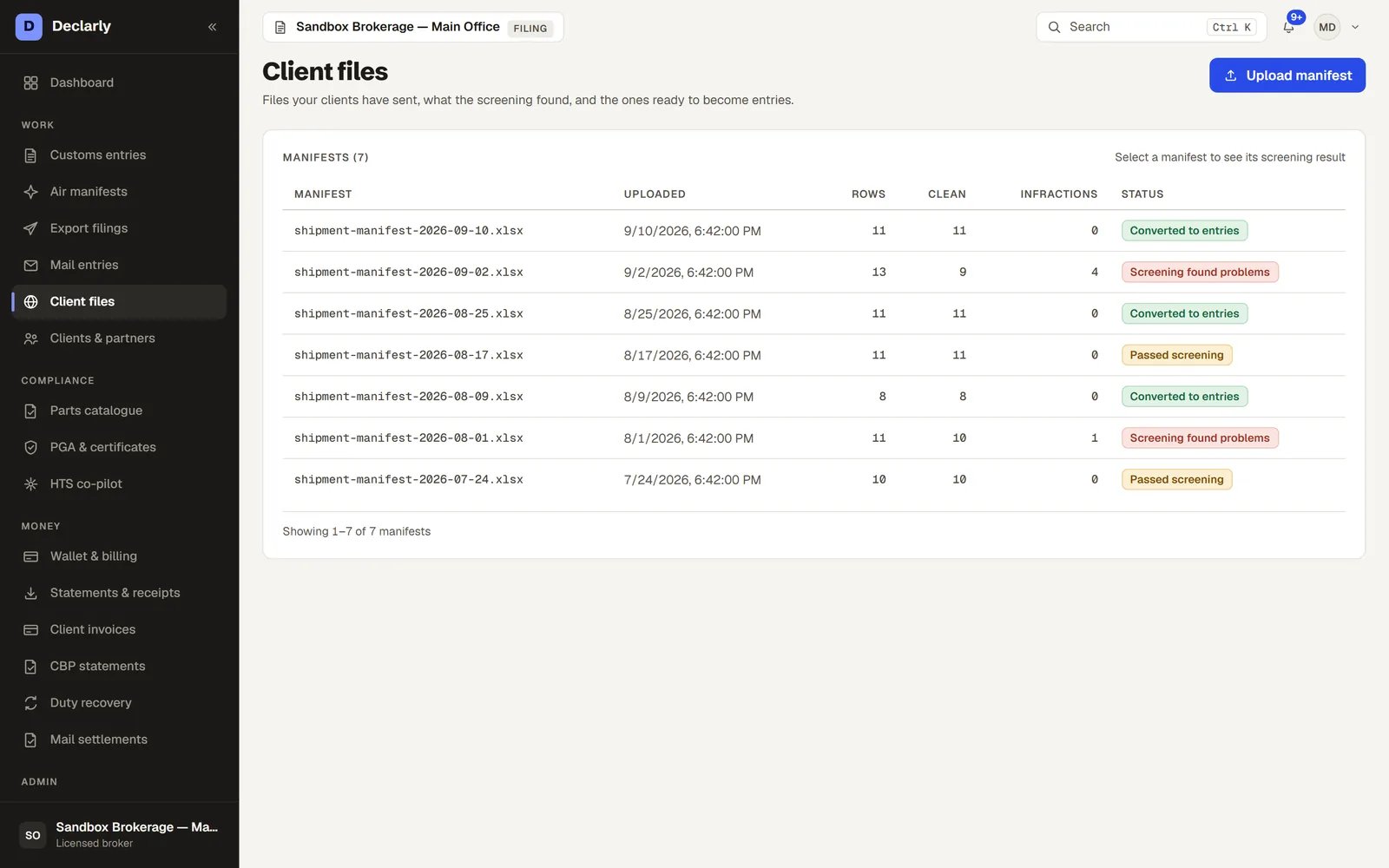This screenshot has width=1389, height=868.
Task: Click the Ctrl K shortcut badge
Action: click(x=1231, y=28)
